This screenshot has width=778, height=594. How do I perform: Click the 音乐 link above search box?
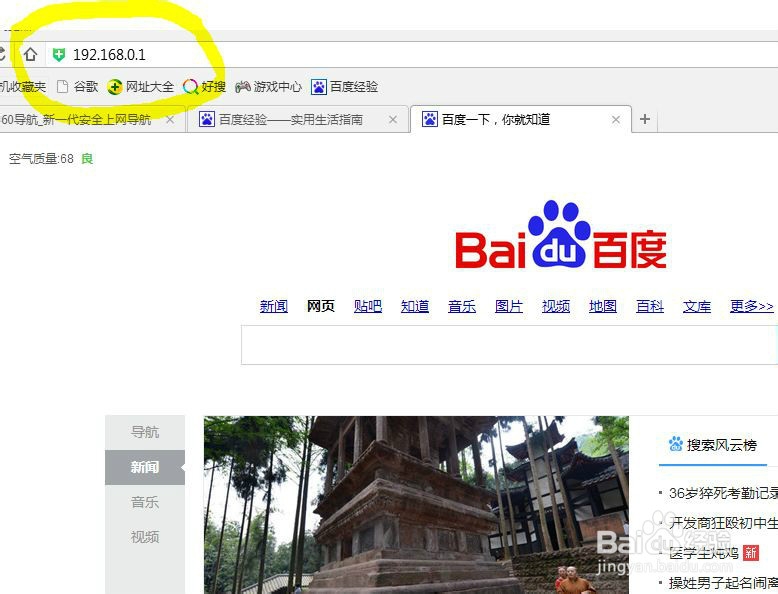[462, 306]
